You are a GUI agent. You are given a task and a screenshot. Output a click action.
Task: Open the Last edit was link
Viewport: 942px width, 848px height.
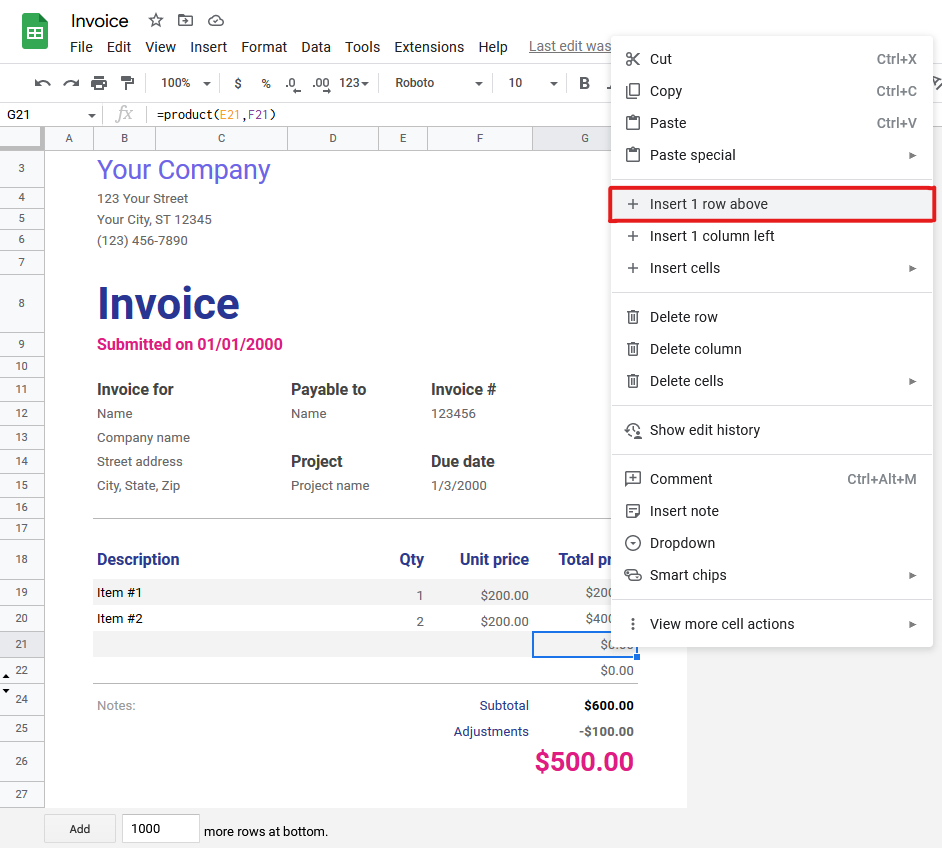570,46
